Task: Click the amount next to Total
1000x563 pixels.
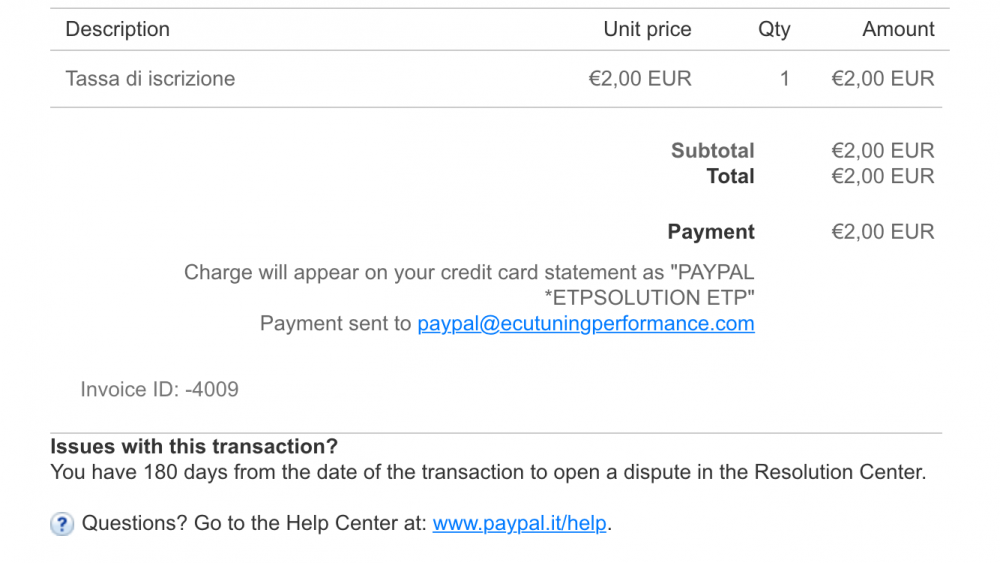Action: click(882, 177)
